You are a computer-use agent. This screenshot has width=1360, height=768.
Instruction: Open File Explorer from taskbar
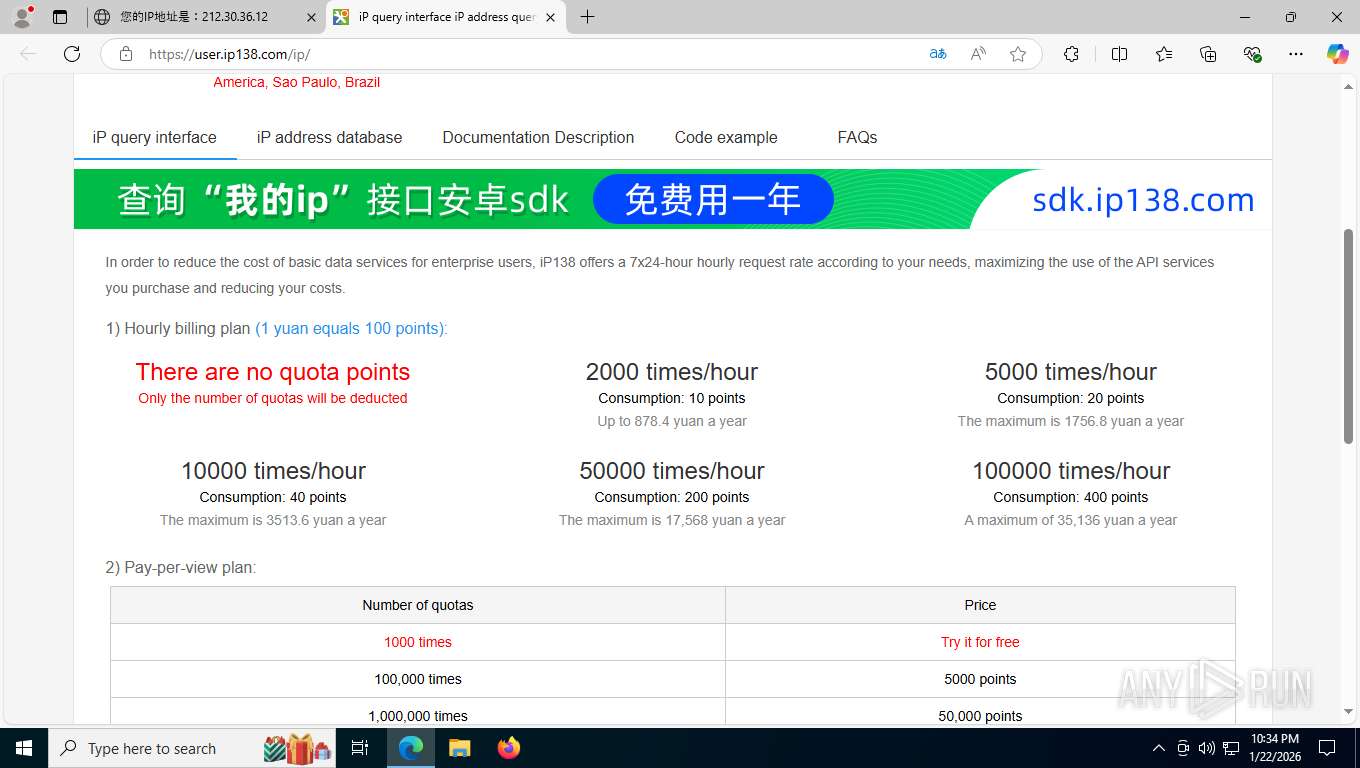(x=459, y=748)
